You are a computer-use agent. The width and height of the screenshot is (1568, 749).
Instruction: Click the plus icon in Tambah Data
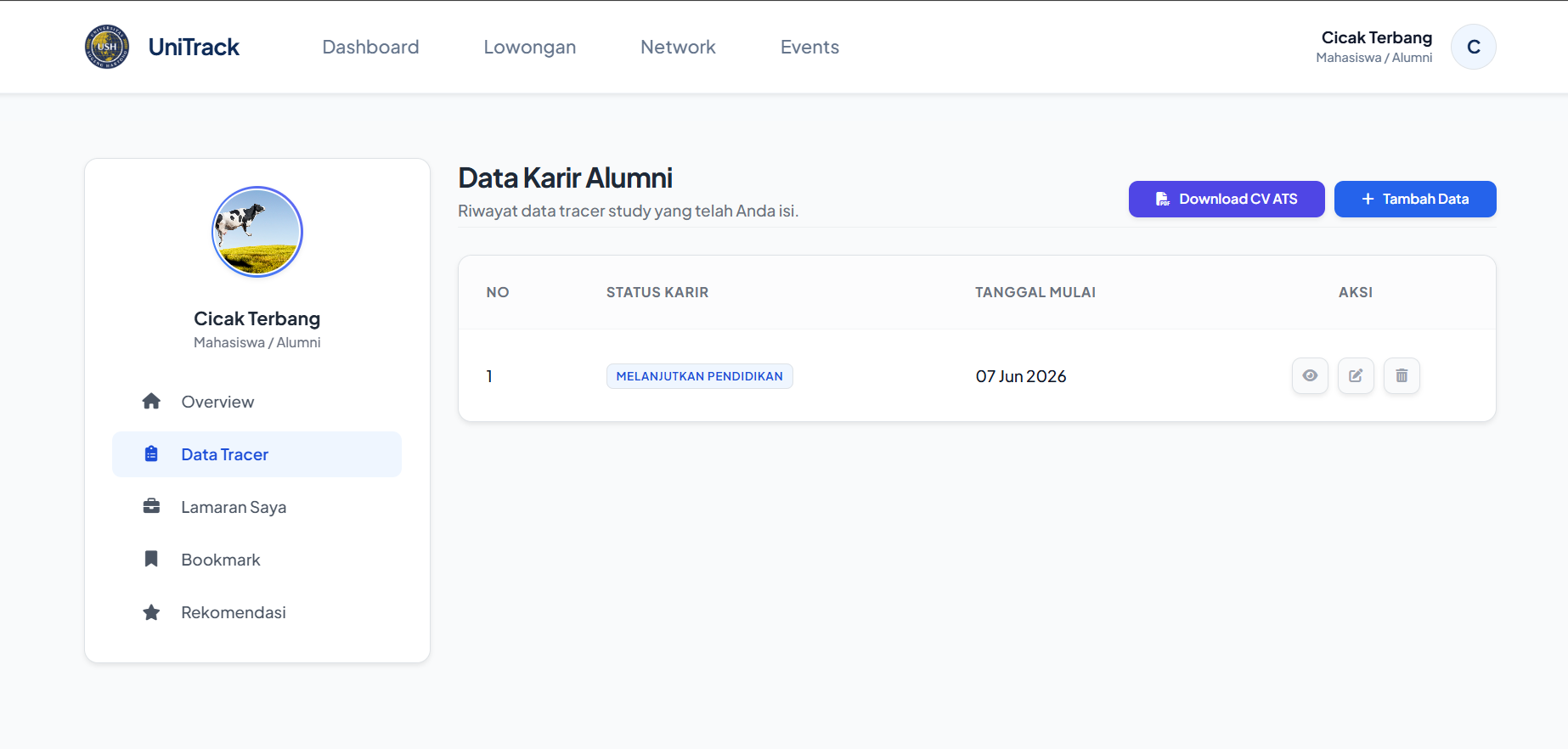(x=1368, y=199)
